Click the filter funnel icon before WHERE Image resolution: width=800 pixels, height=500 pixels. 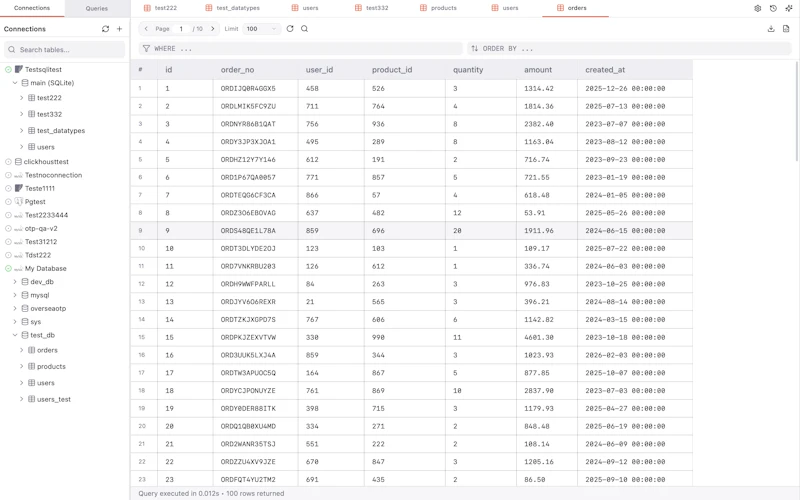(x=146, y=48)
